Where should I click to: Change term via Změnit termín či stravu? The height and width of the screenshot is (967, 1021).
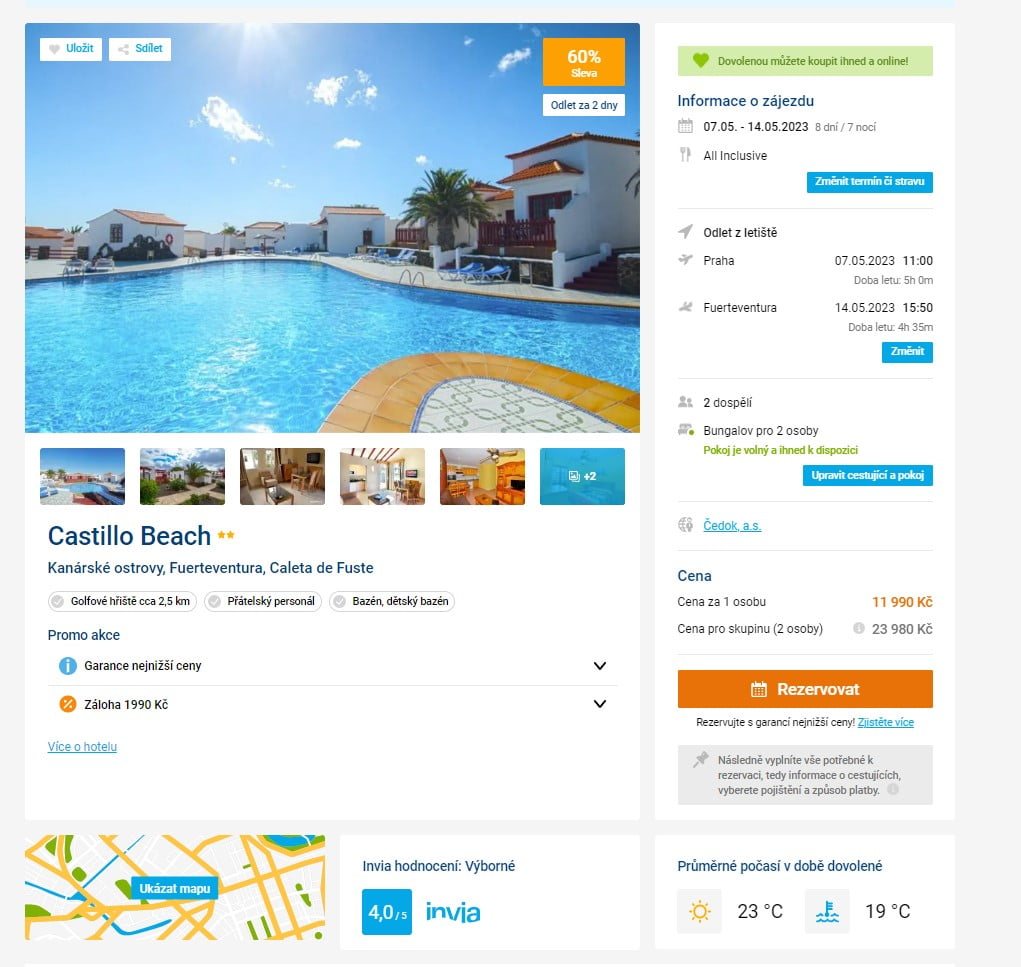coord(869,182)
